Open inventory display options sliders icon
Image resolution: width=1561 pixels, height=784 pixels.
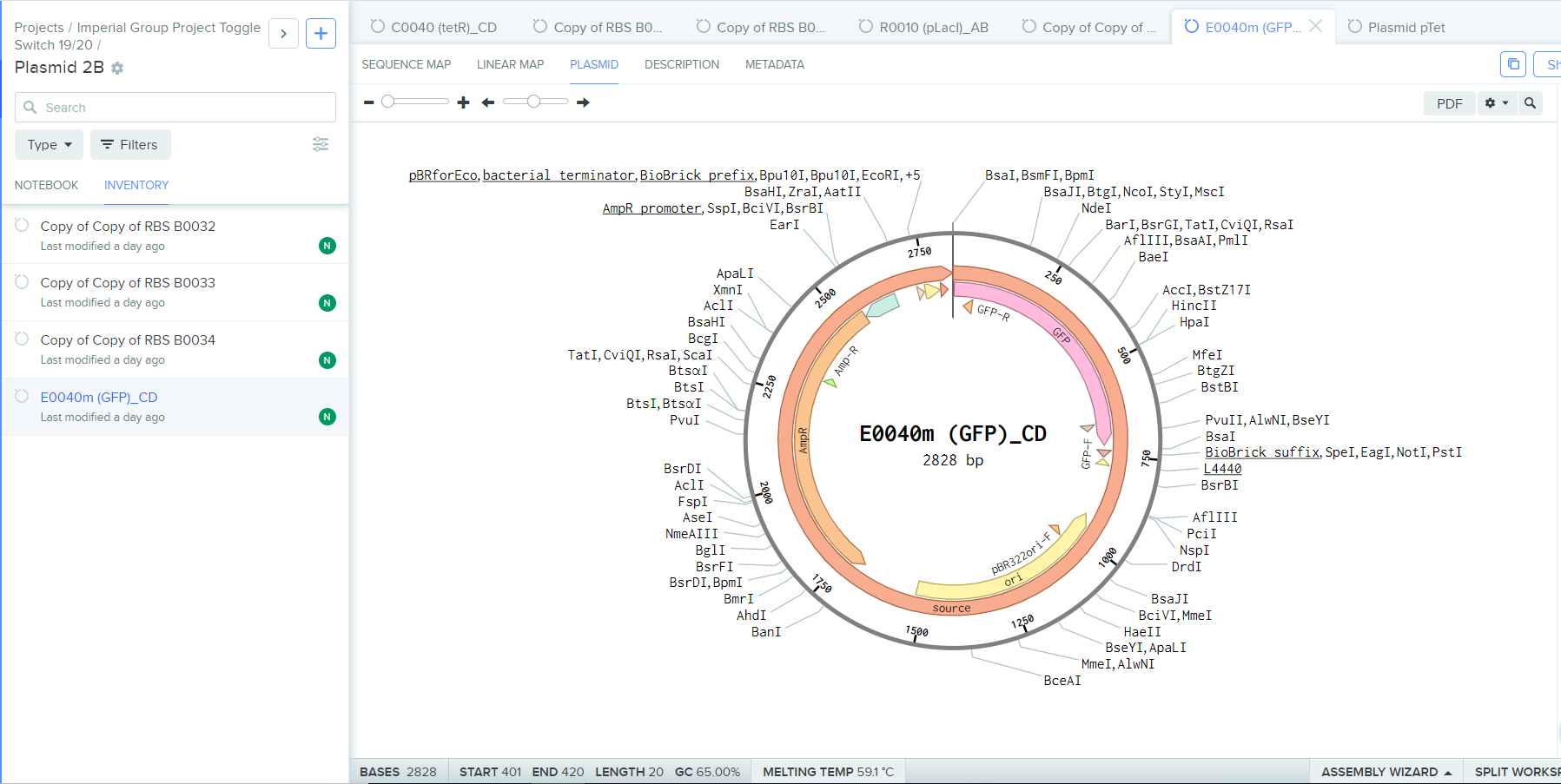click(321, 144)
